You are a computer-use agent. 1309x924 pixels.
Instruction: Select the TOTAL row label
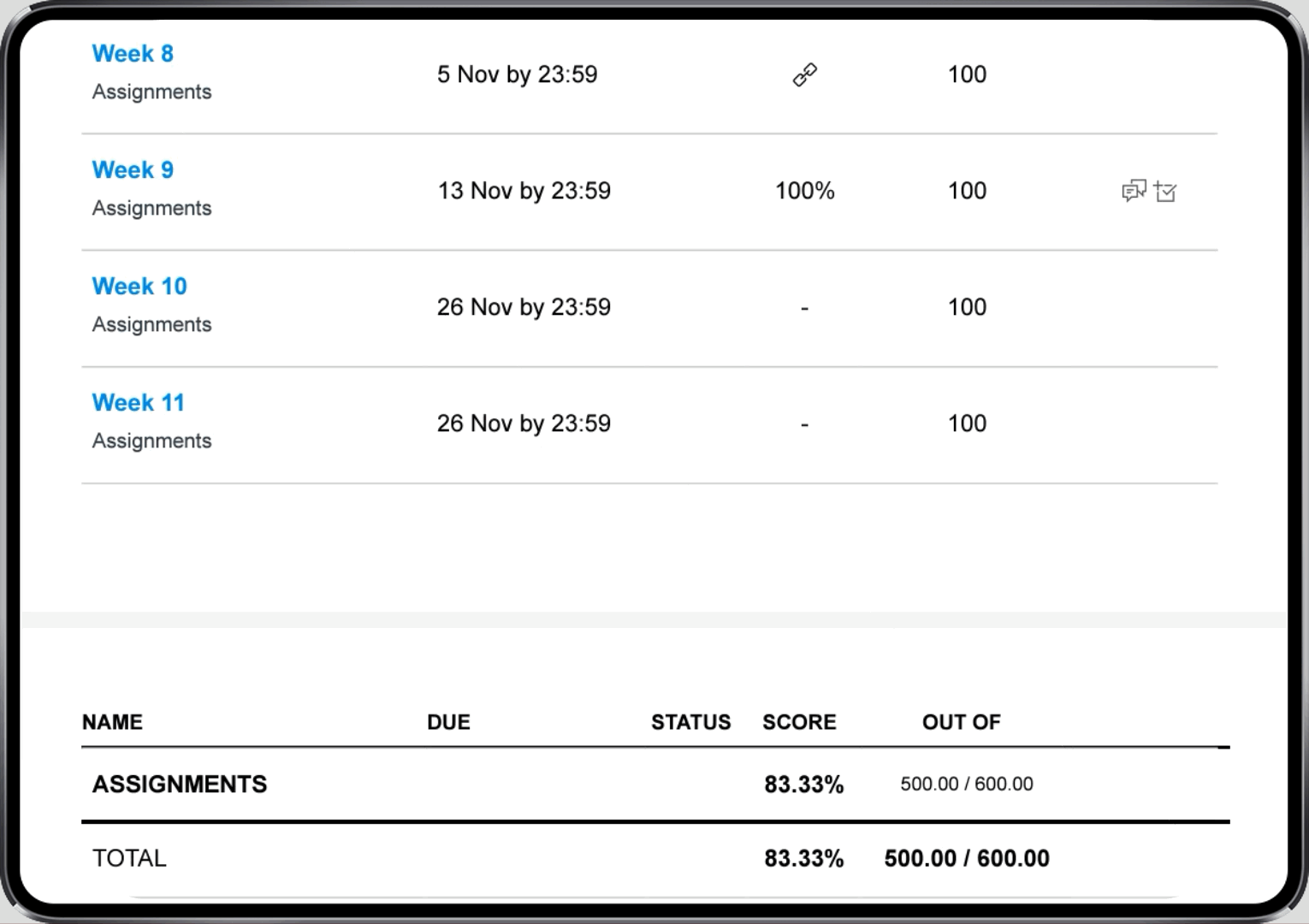coord(129,858)
